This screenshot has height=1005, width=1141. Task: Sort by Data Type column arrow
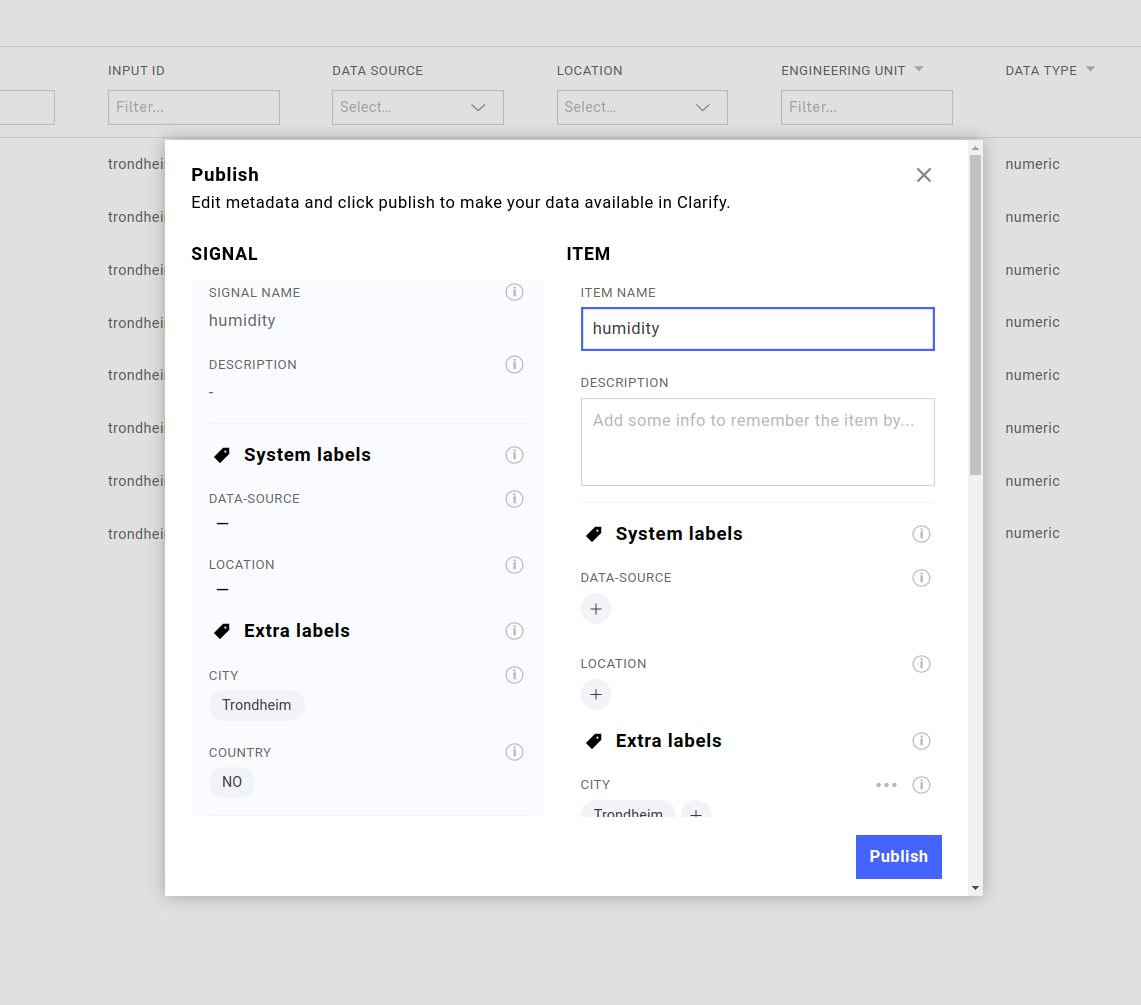pyautogui.click(x=1090, y=69)
